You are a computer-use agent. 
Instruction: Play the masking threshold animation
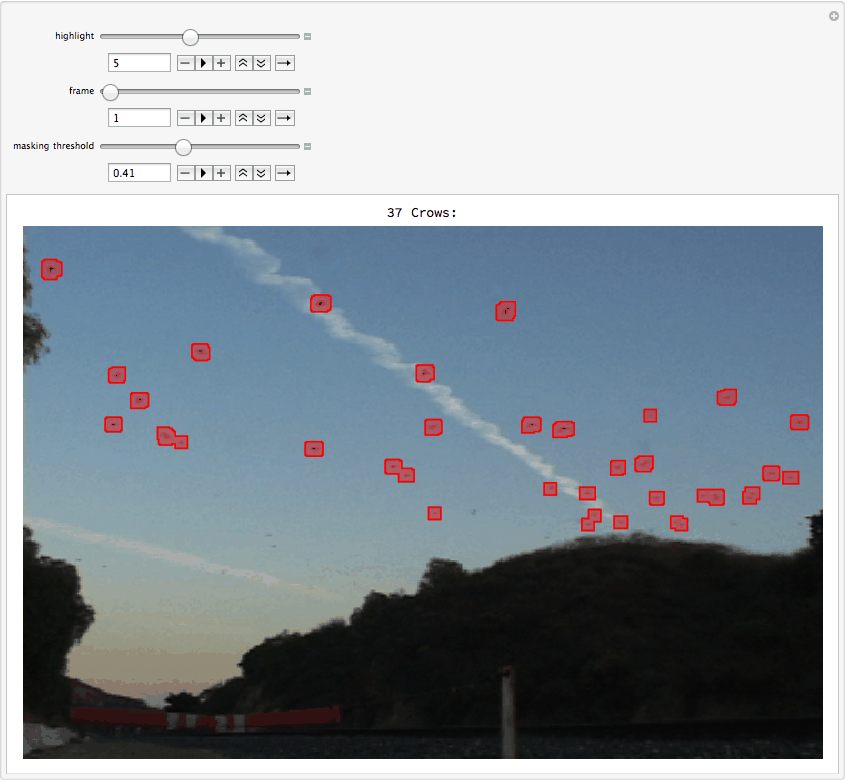coord(203,172)
